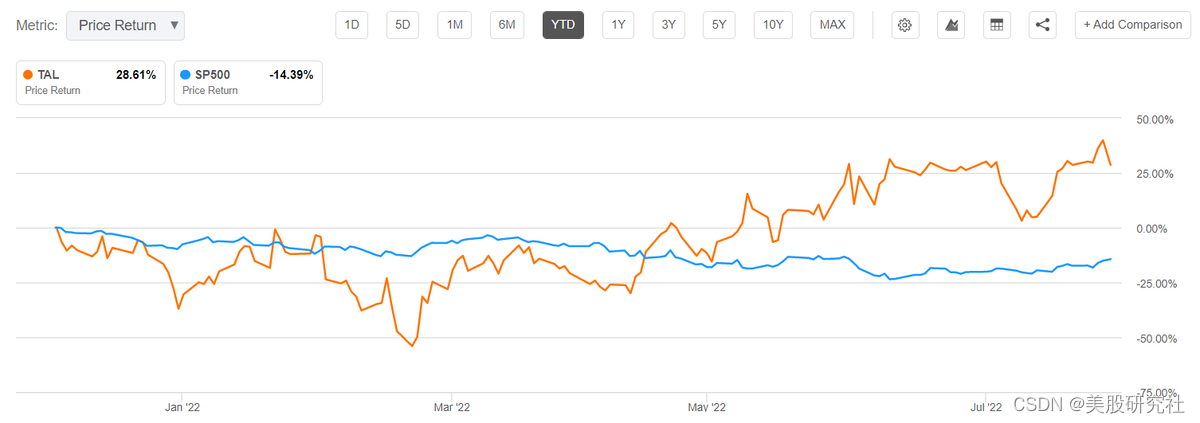Select the YTD time range
The image size is (1200, 423).
tap(563, 25)
